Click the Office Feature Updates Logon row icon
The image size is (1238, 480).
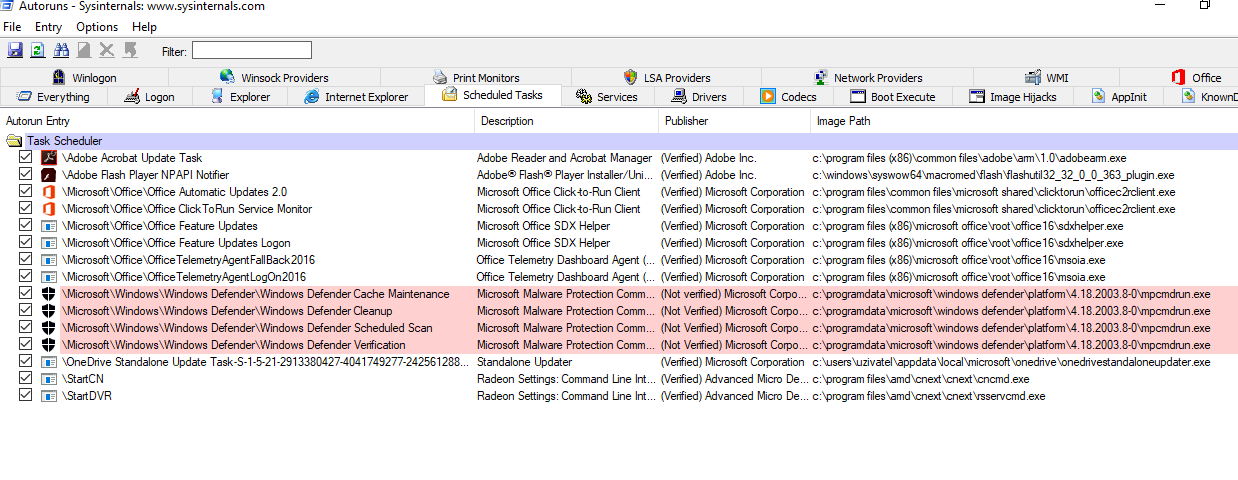click(49, 243)
